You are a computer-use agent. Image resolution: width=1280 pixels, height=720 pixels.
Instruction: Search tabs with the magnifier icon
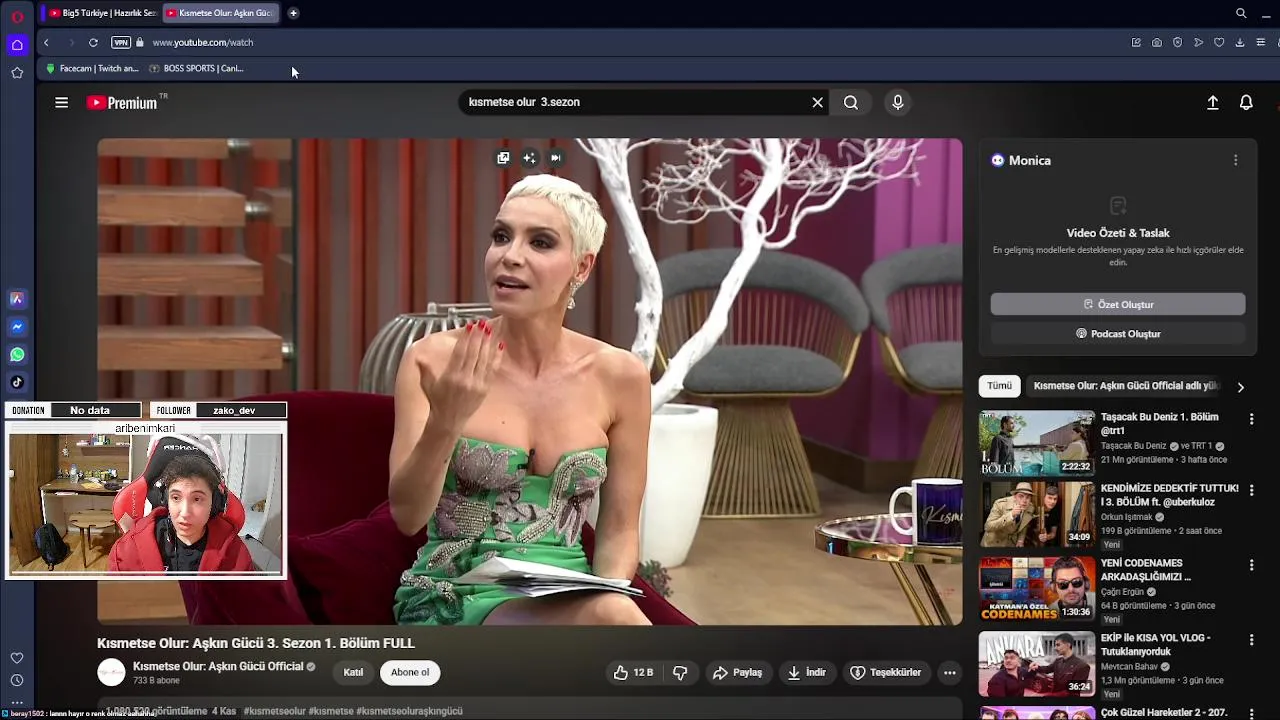coord(1241,13)
